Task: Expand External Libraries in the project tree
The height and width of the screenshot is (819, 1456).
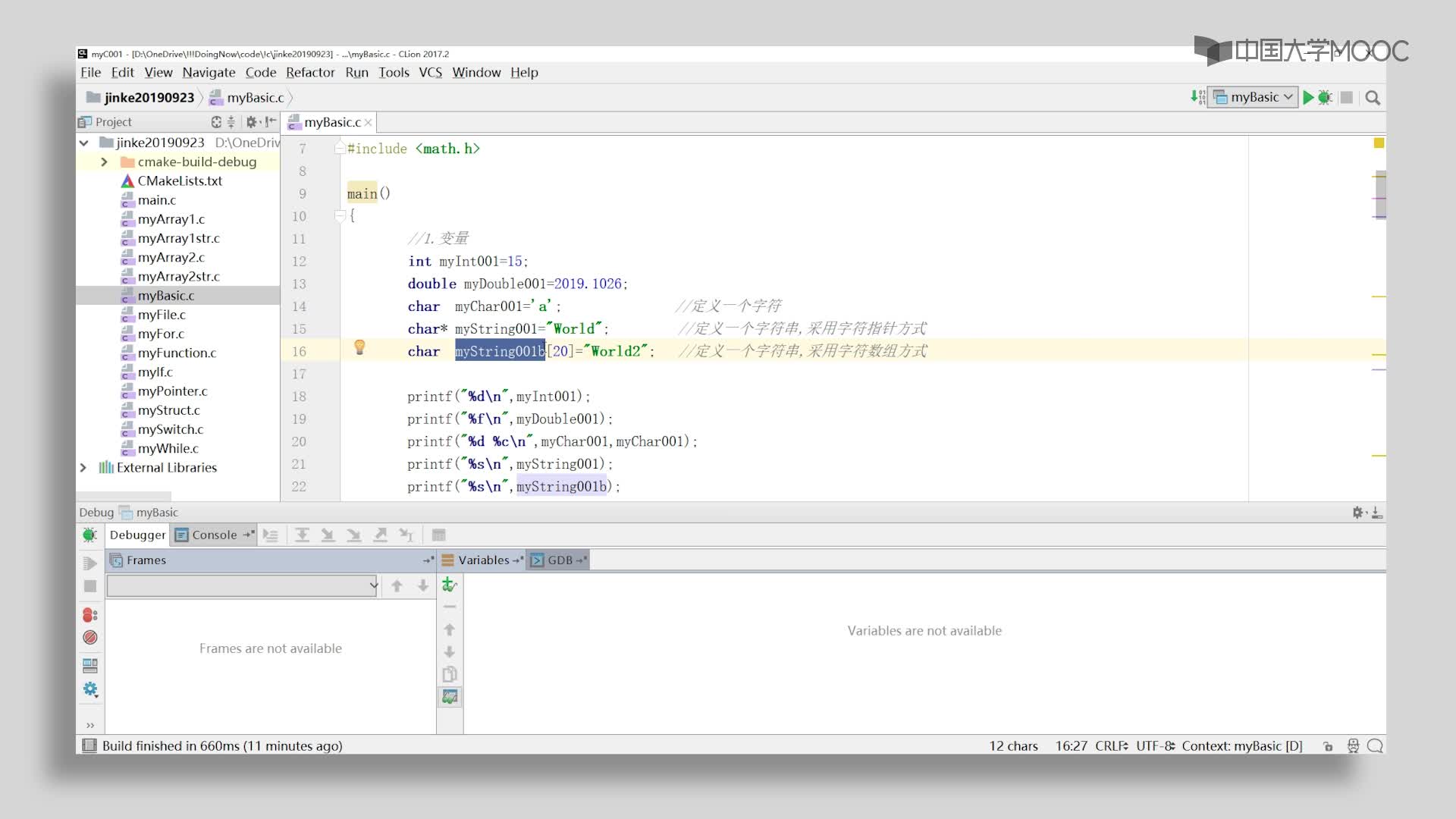Action: (83, 468)
